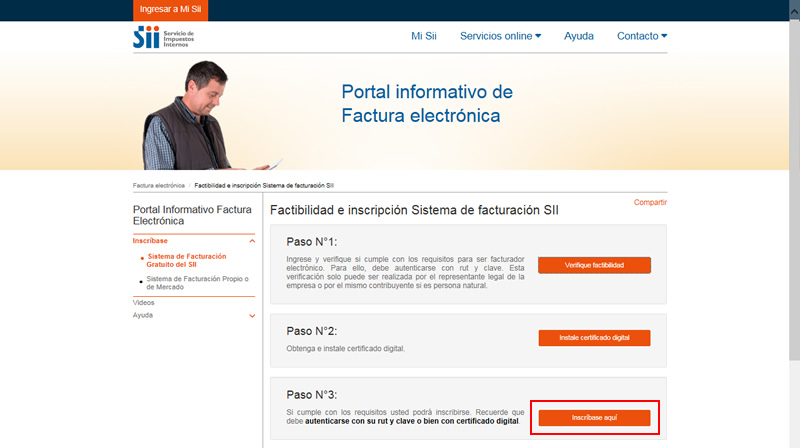Click the page scroll-up arrow
The image size is (800, 448).
(794, 12)
